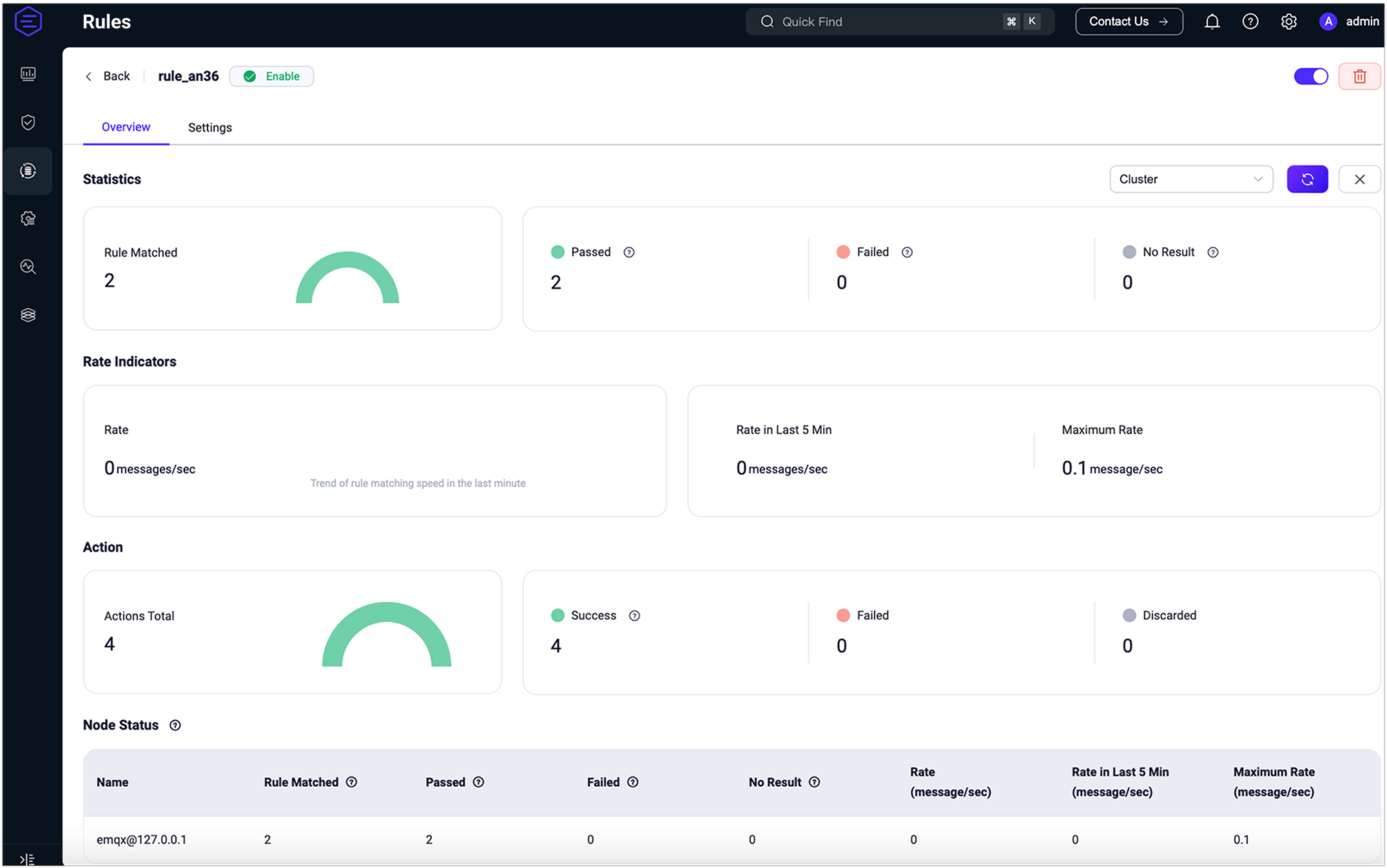Open the diagnostics sidebar icon

pyautogui.click(x=28, y=267)
